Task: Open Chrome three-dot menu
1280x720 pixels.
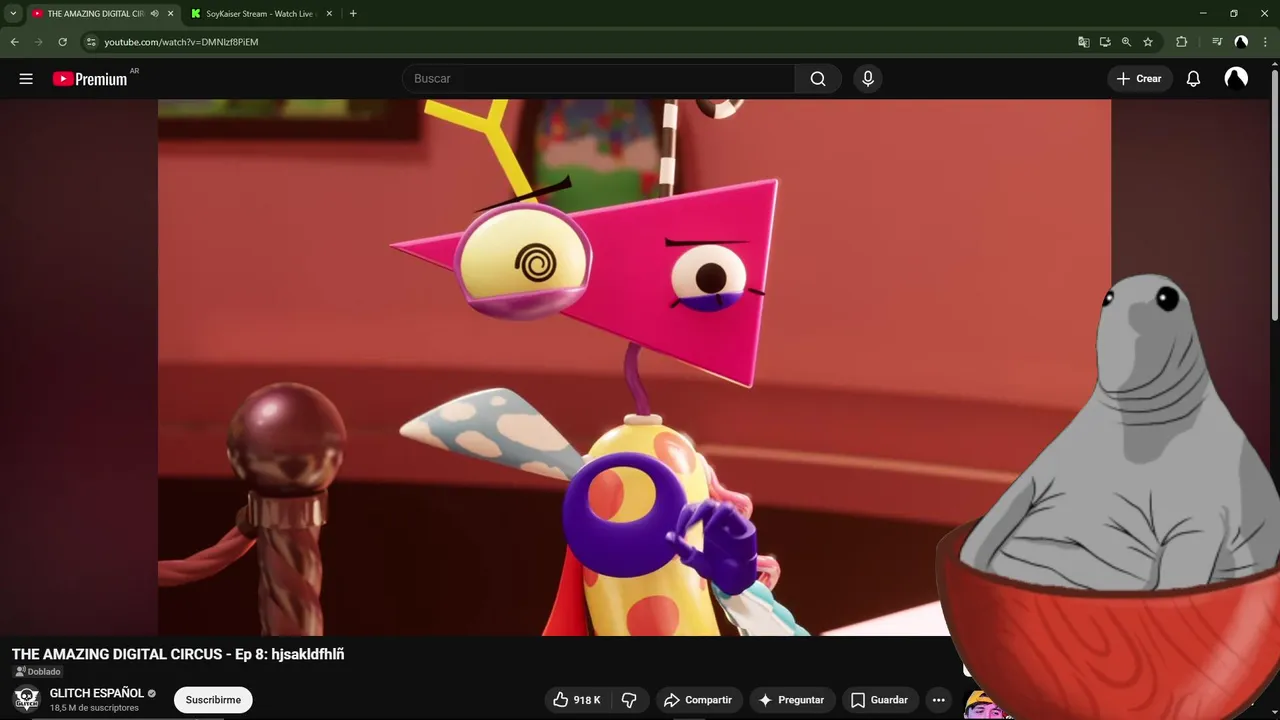Action: point(1265,42)
